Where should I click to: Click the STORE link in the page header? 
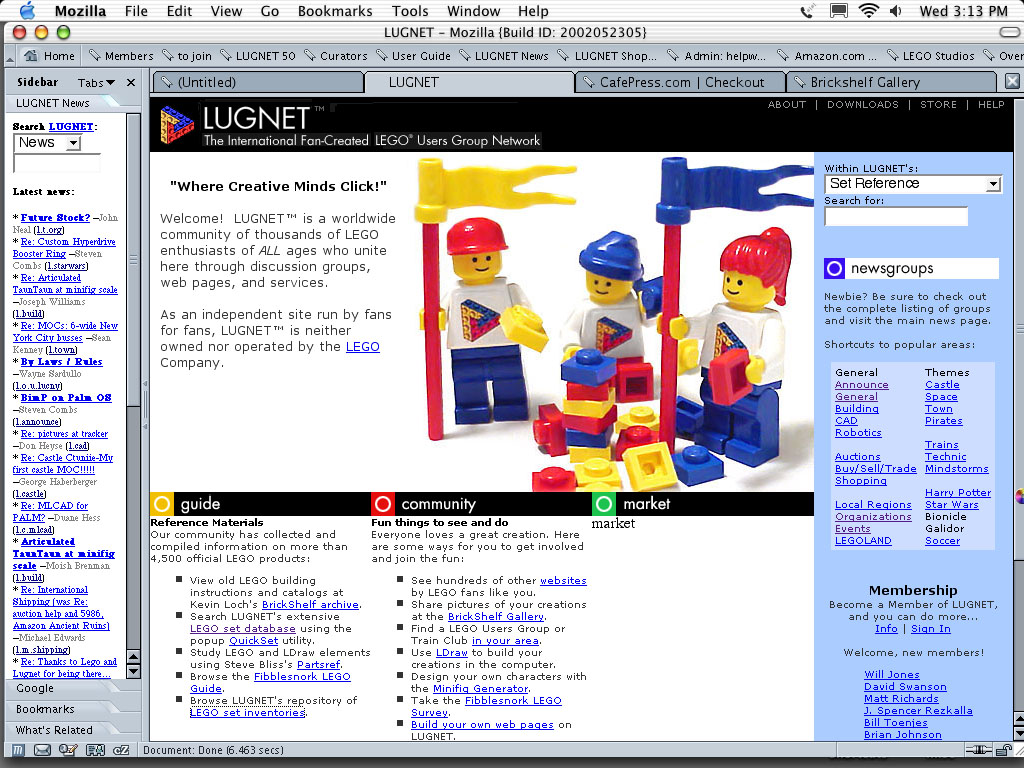pos(938,104)
